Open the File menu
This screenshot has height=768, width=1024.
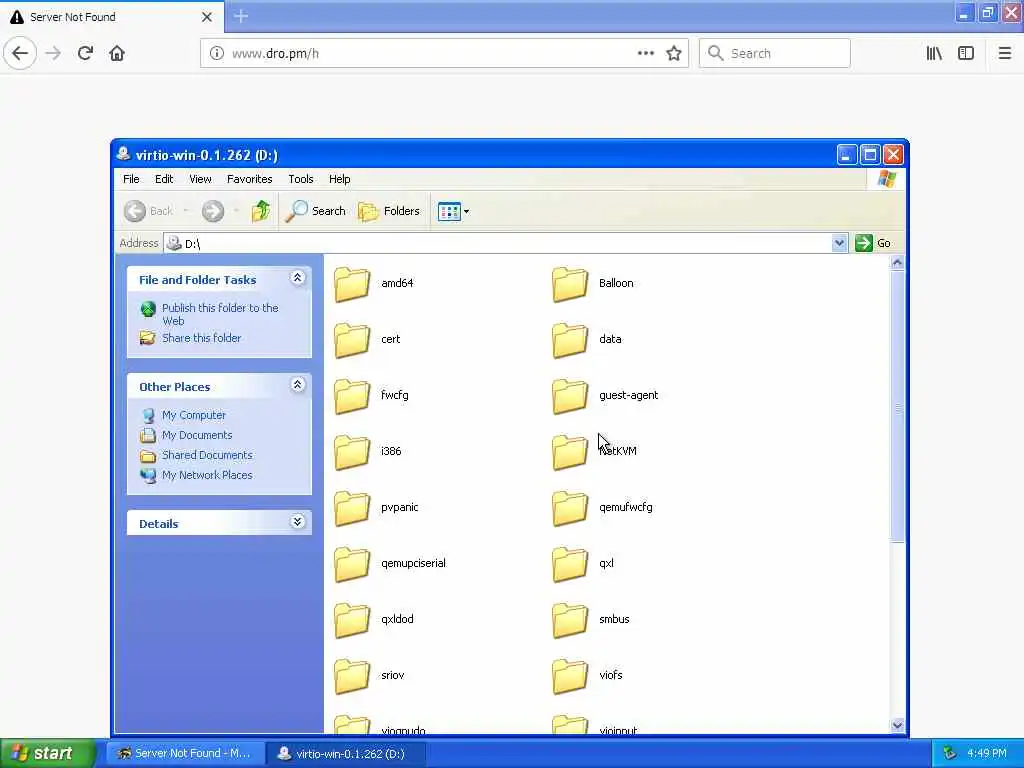[x=131, y=179]
